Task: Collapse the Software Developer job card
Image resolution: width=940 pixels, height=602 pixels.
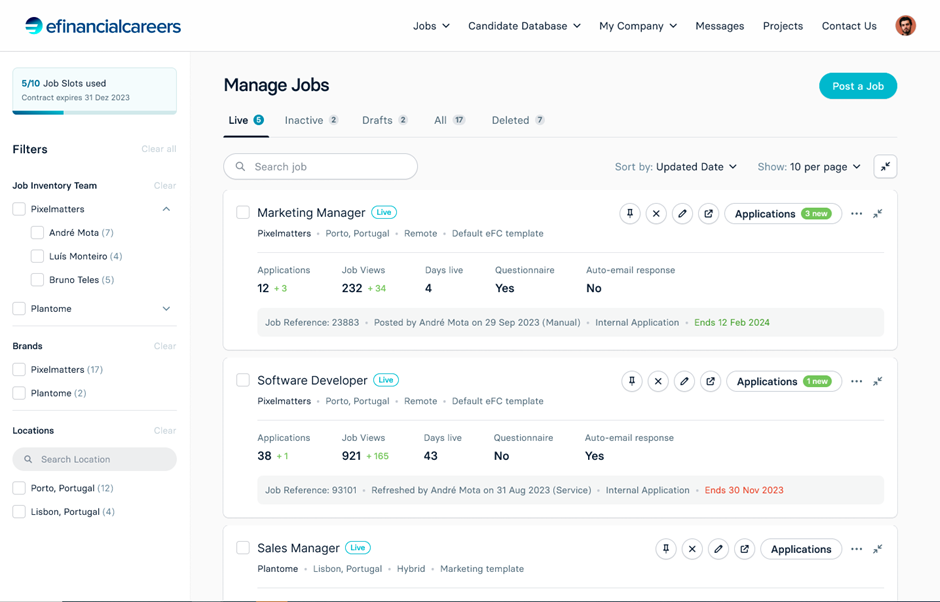Action: (878, 381)
